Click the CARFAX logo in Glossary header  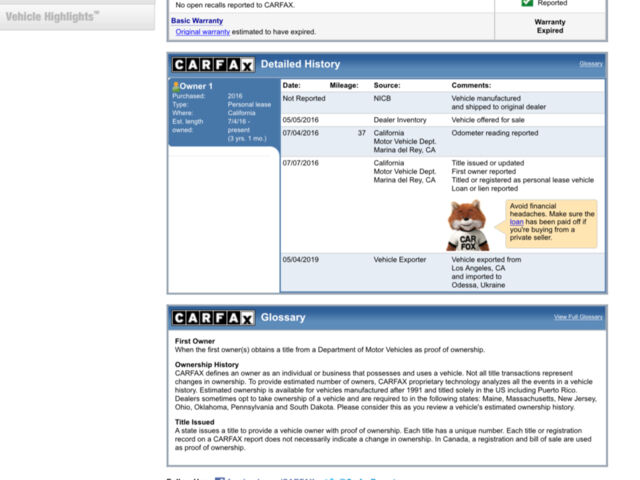[213, 318]
